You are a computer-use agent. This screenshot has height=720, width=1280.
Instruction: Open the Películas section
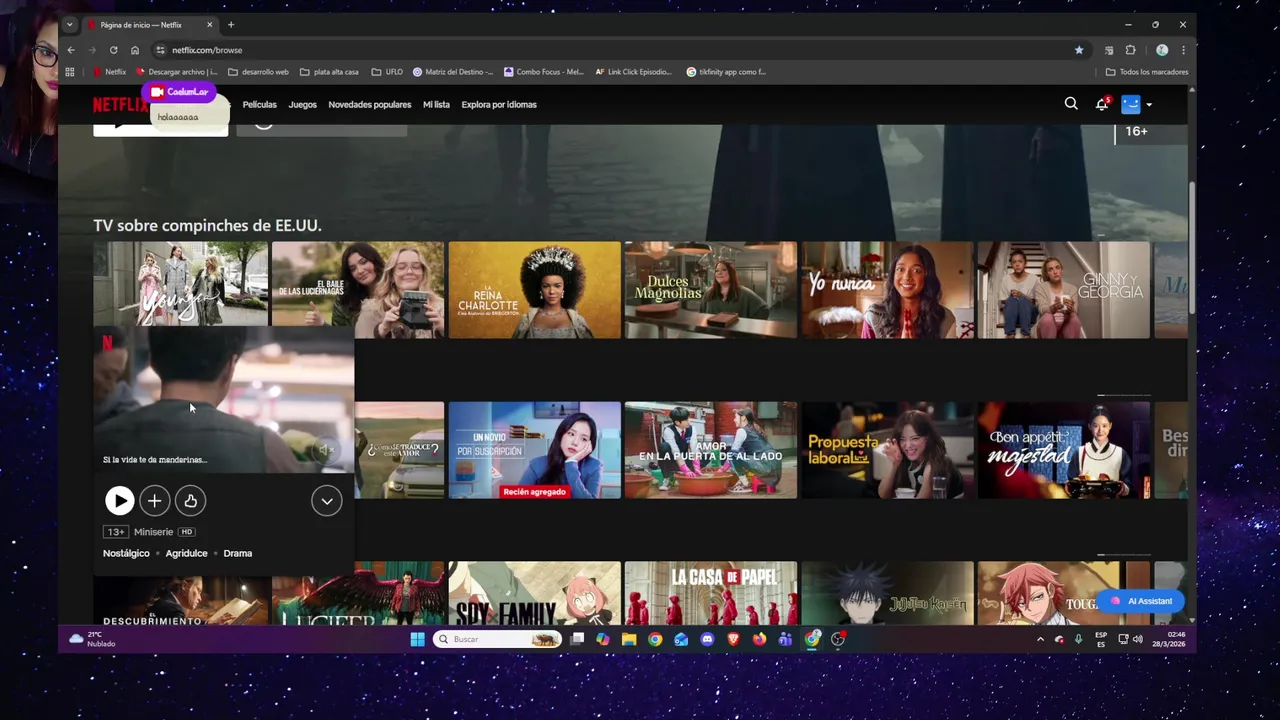click(259, 105)
